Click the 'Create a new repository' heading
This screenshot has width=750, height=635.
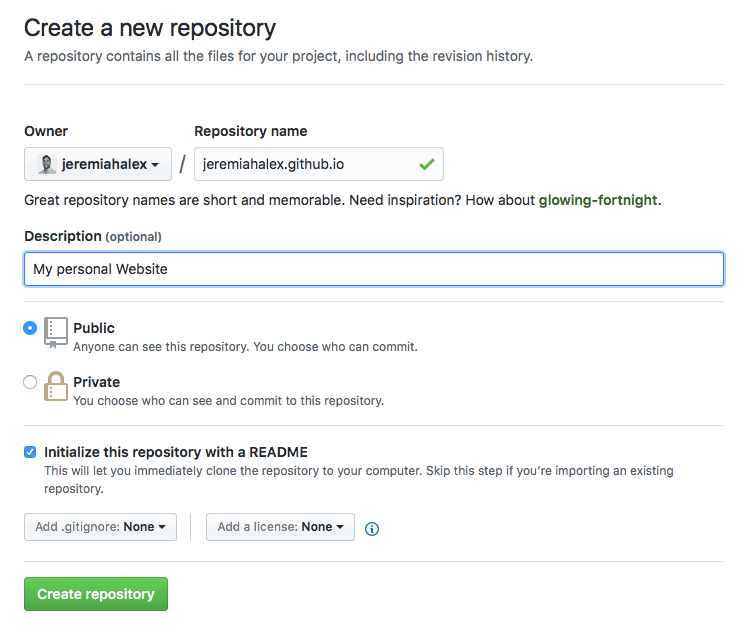(x=150, y=28)
